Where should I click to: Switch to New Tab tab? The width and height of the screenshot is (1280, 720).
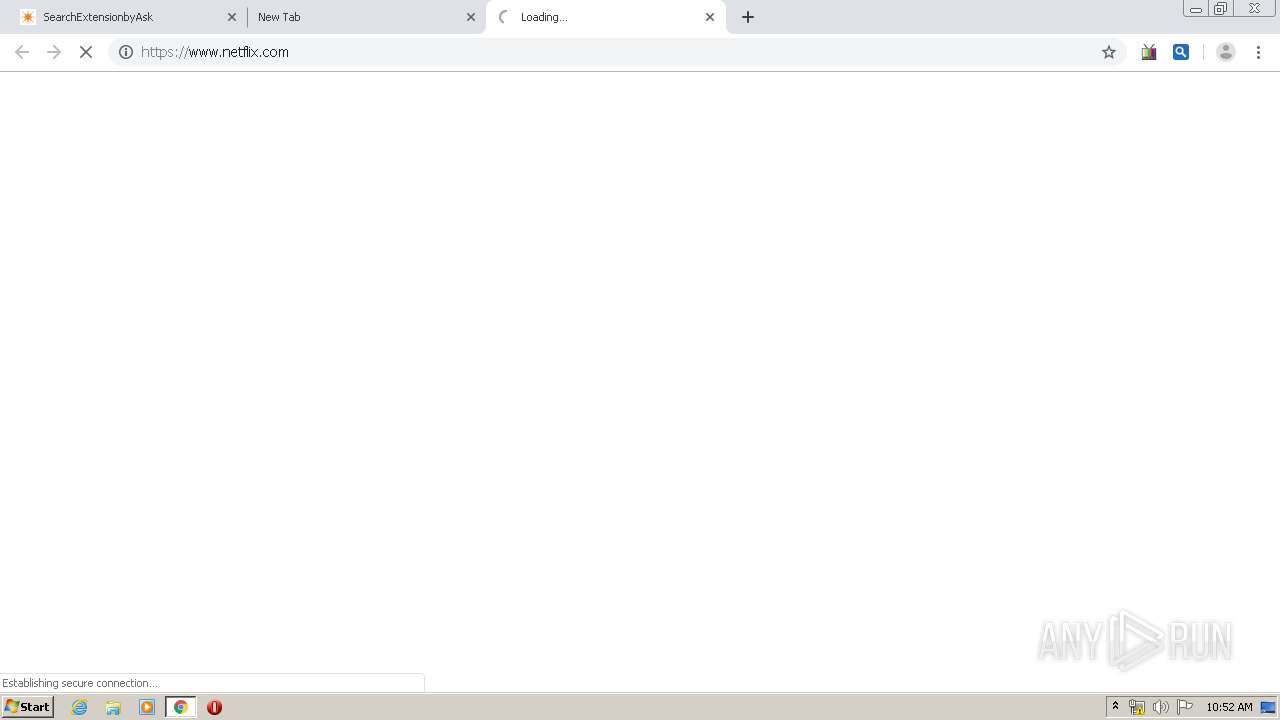point(366,17)
